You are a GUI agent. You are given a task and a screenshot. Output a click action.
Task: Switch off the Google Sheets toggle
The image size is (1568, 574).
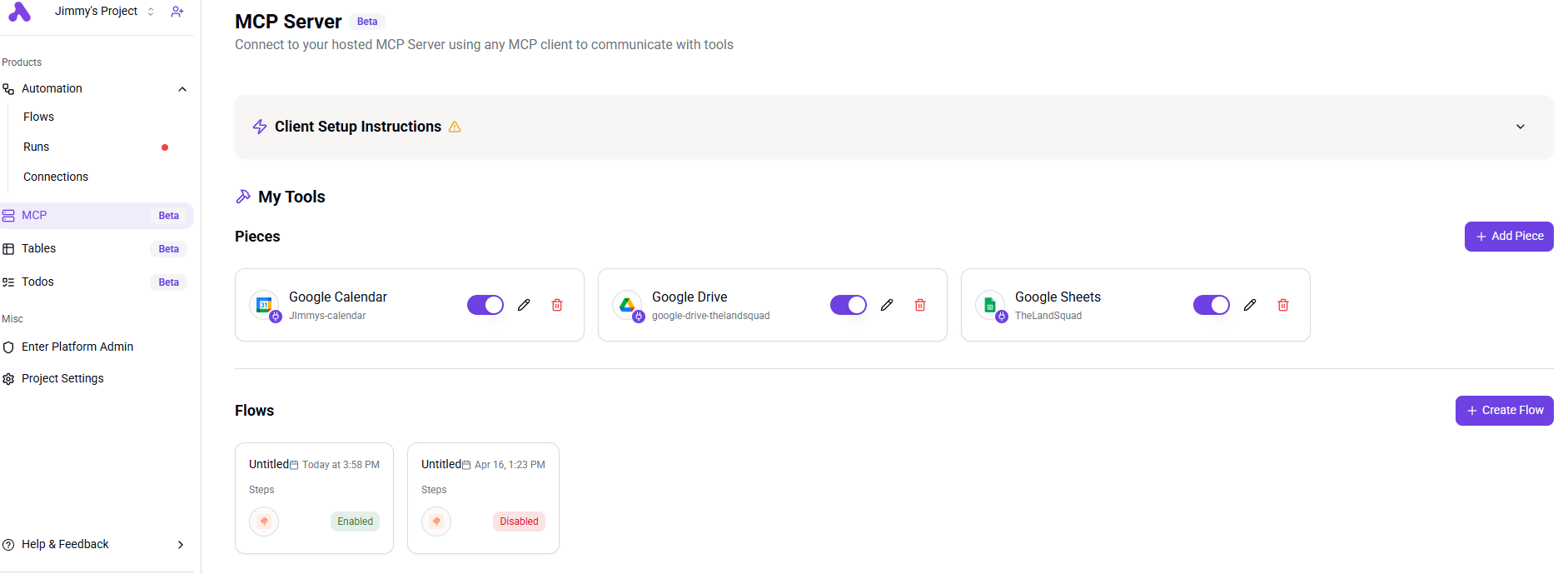(x=1212, y=305)
